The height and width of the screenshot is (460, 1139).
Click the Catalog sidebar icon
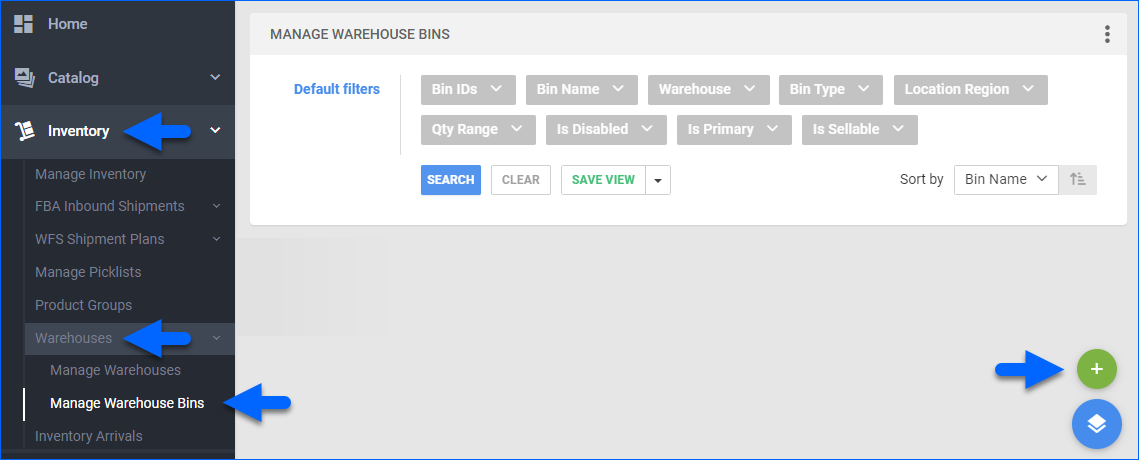click(23, 78)
